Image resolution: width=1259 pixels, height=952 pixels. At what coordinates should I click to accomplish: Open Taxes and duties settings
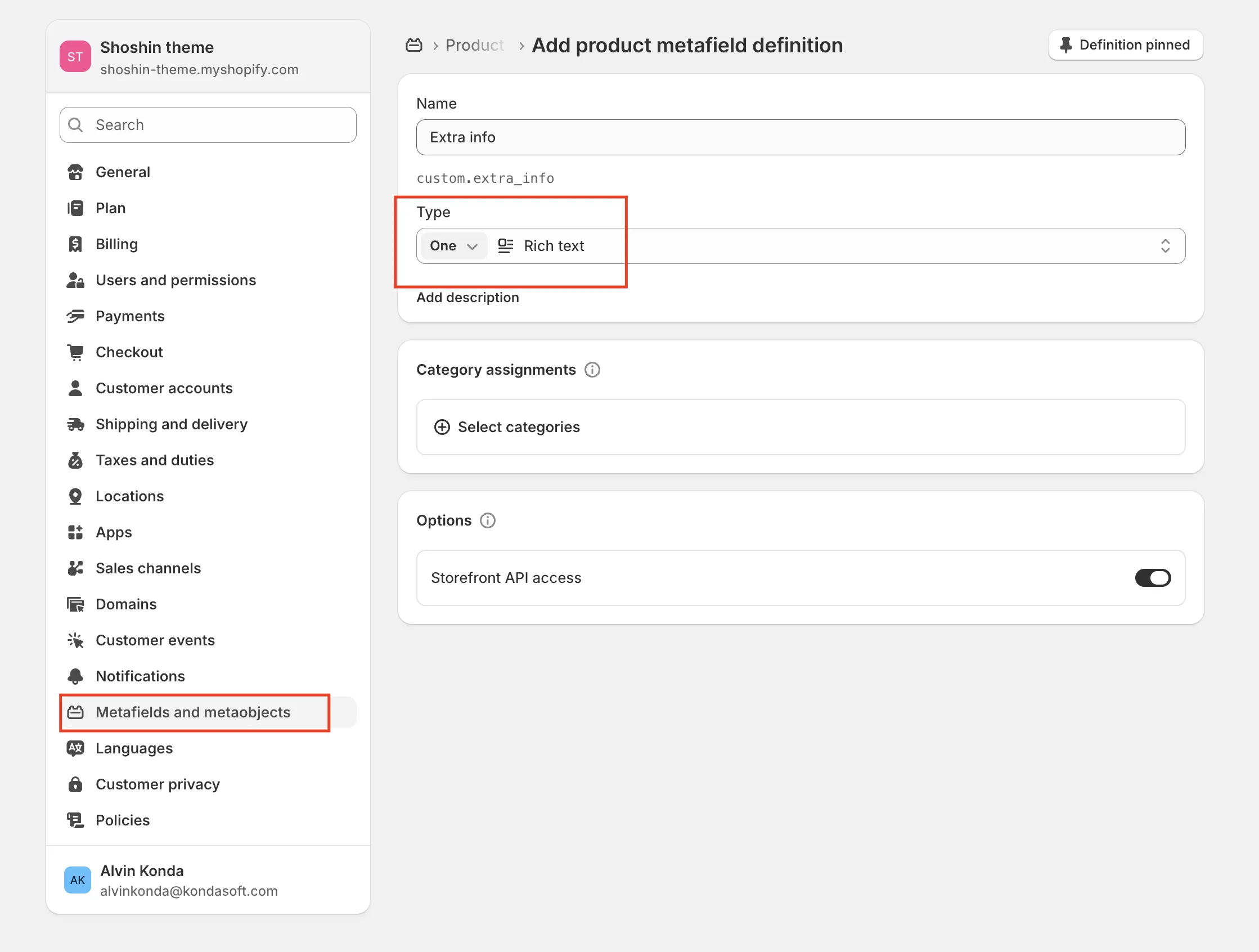click(x=154, y=460)
